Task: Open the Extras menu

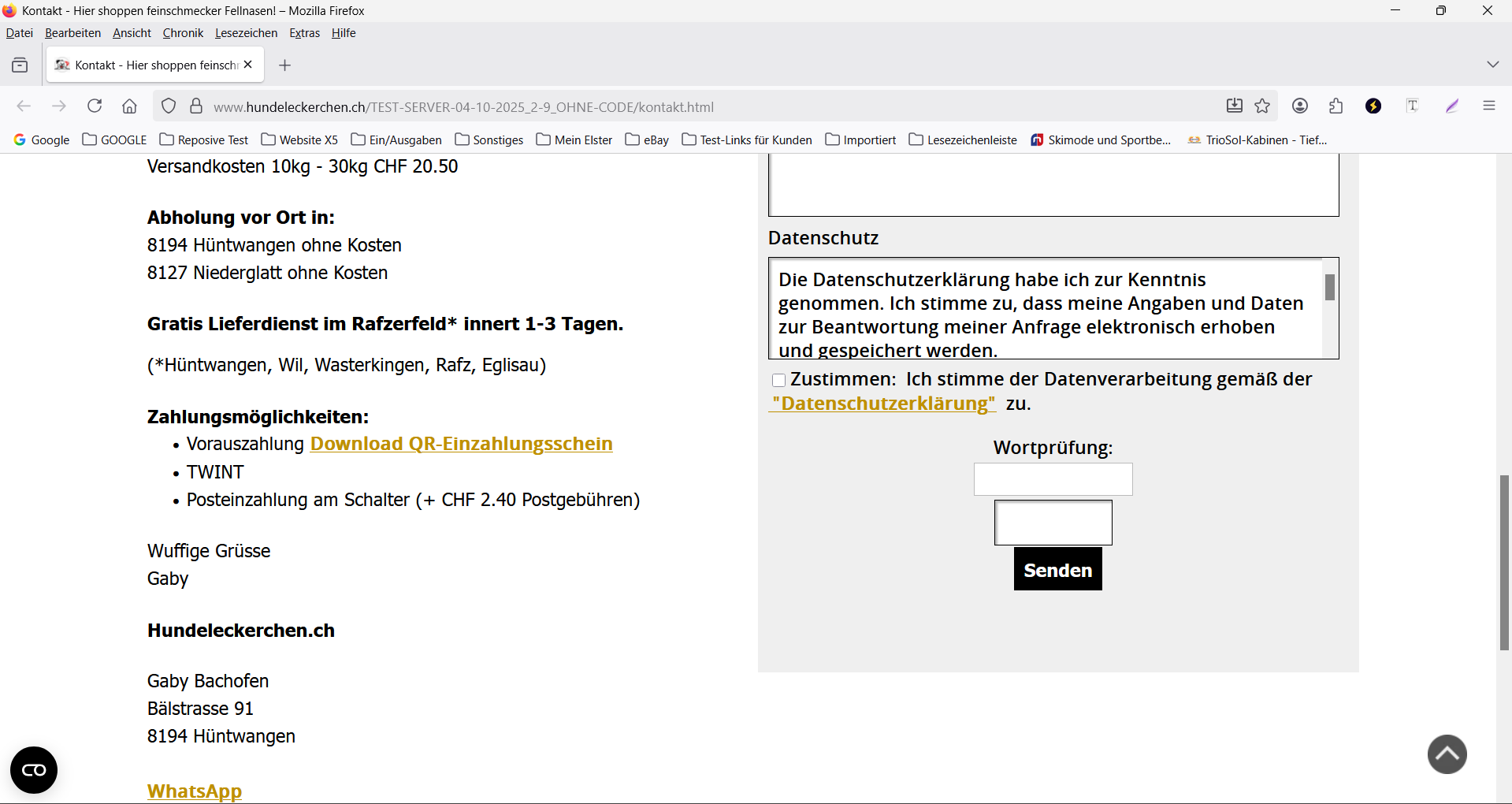Action: click(x=304, y=33)
